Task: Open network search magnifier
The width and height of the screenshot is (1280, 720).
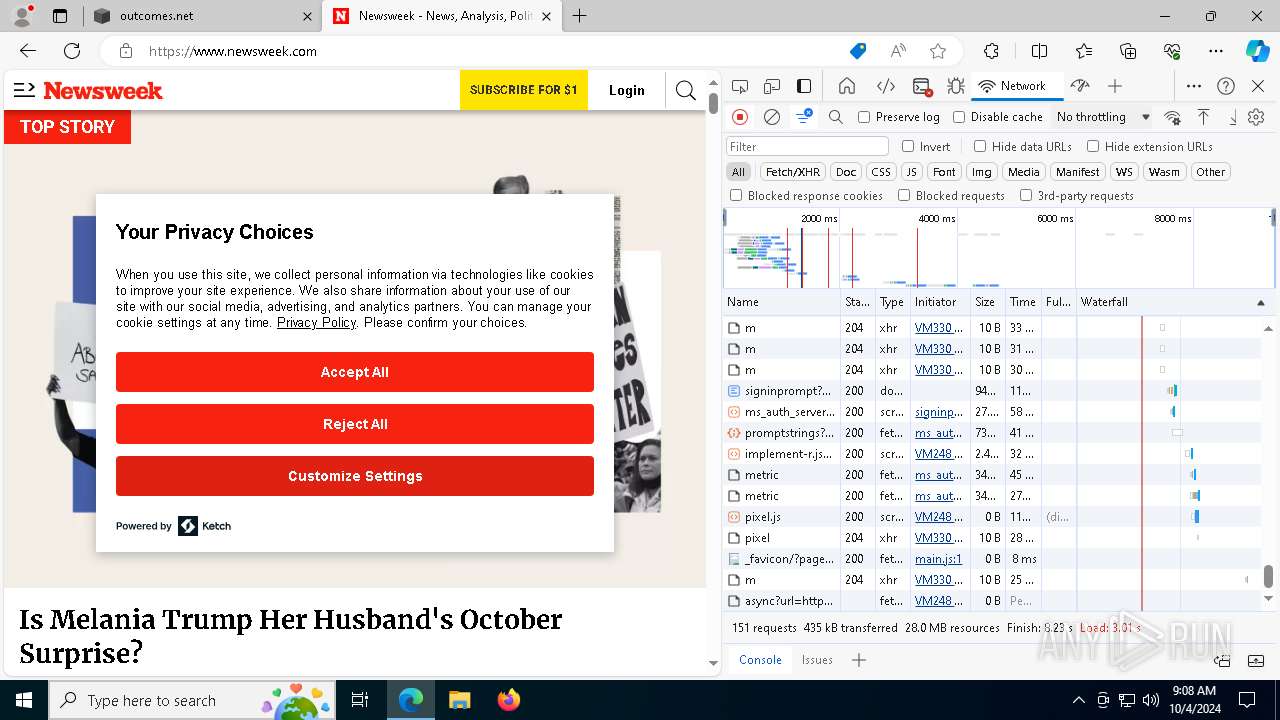Action: [x=836, y=117]
